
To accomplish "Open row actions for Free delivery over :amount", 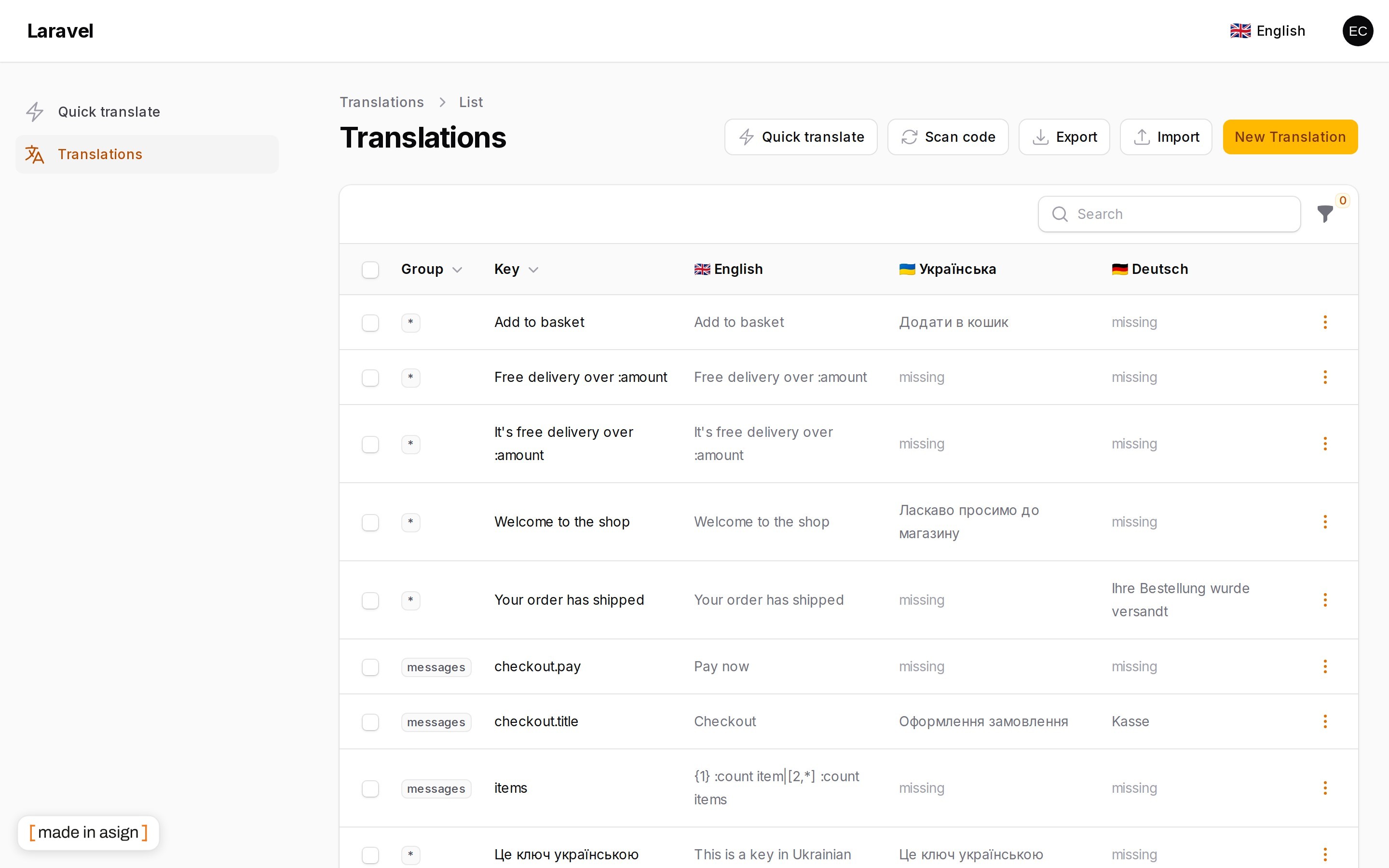I will point(1325,377).
